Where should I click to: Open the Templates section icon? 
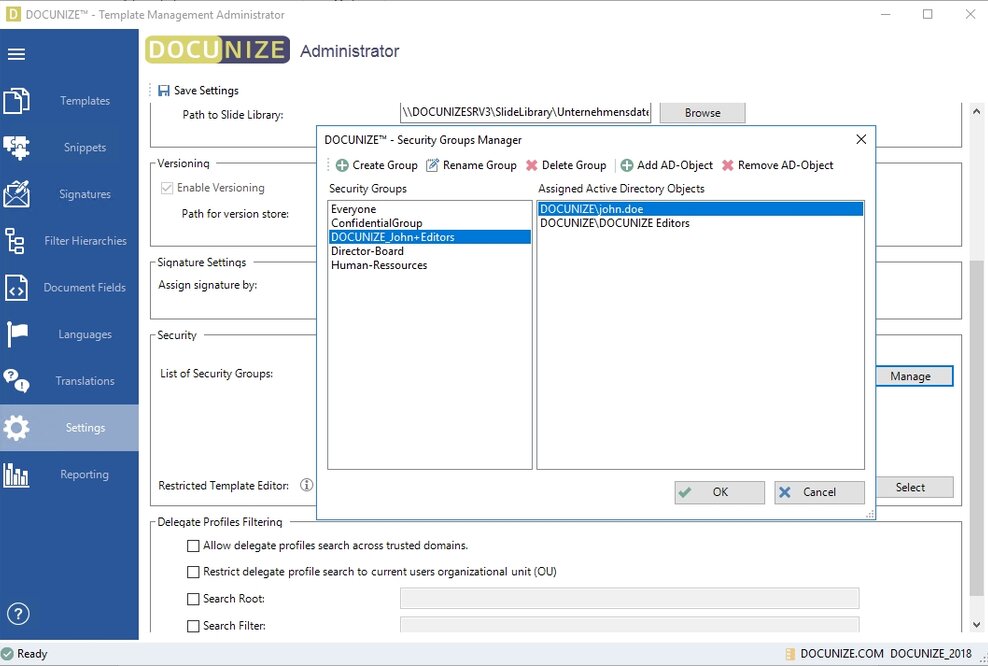pos(17,101)
